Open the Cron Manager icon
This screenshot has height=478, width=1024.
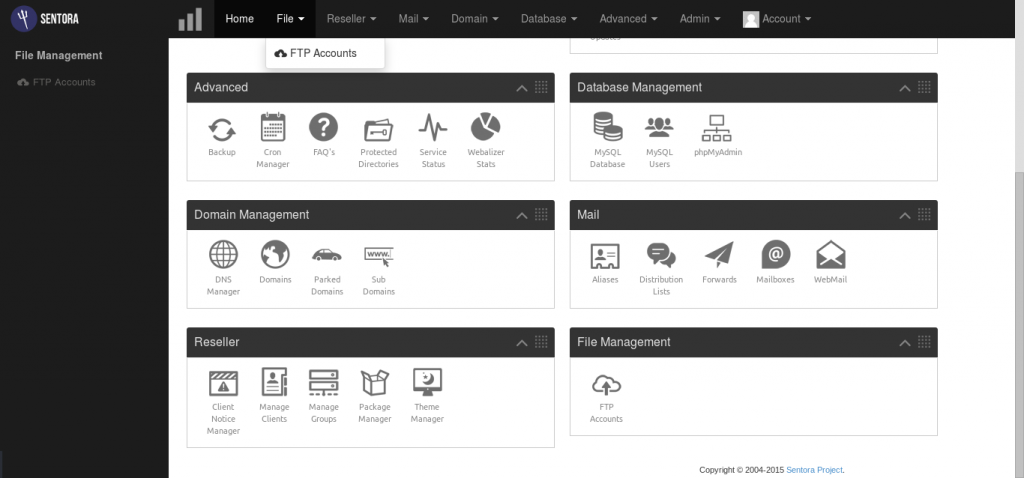(x=272, y=129)
